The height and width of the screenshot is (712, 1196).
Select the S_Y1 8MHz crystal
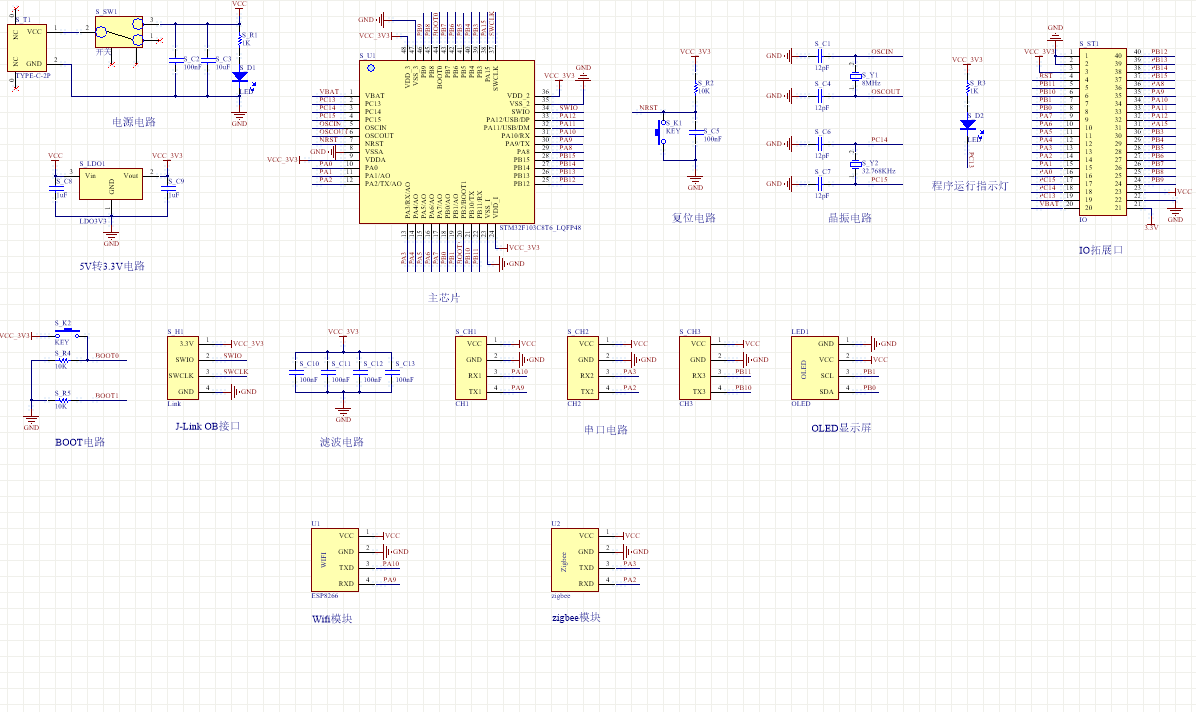[856, 76]
